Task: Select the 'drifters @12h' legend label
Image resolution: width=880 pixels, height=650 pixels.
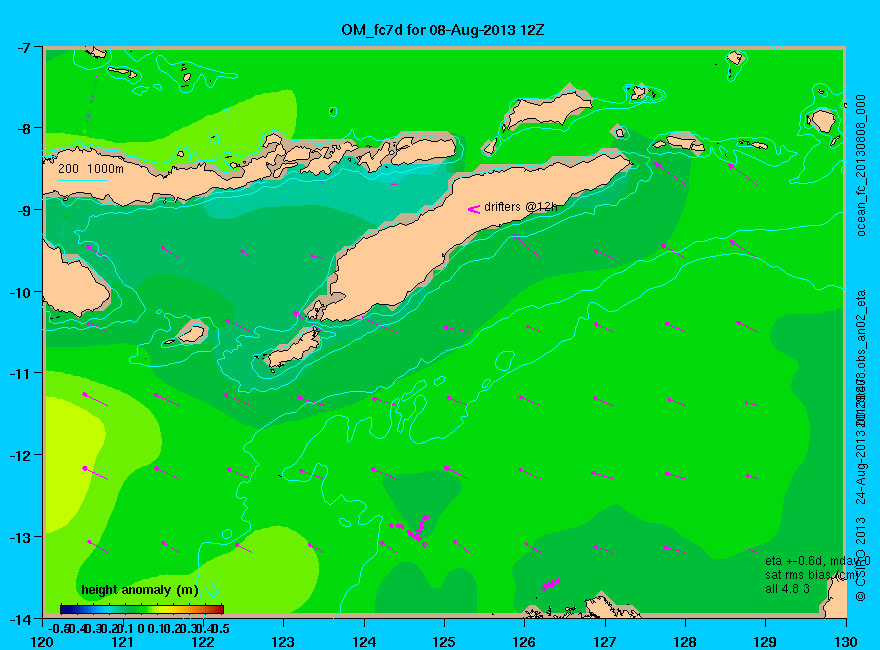Action: (521, 207)
